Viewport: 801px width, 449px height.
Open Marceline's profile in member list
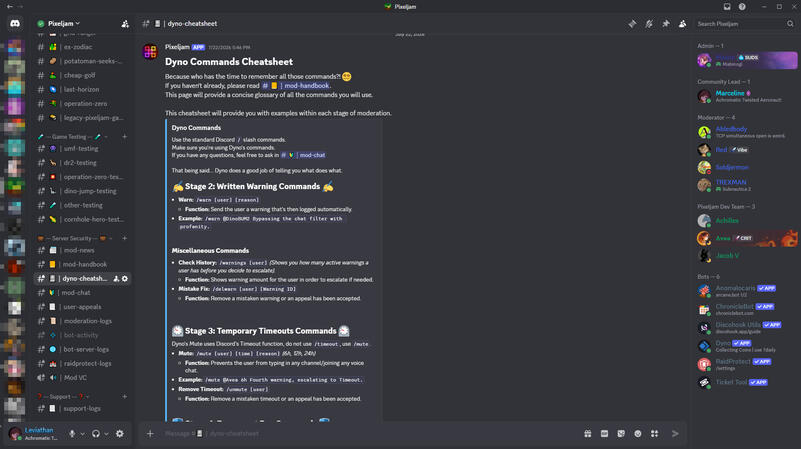pos(746,96)
